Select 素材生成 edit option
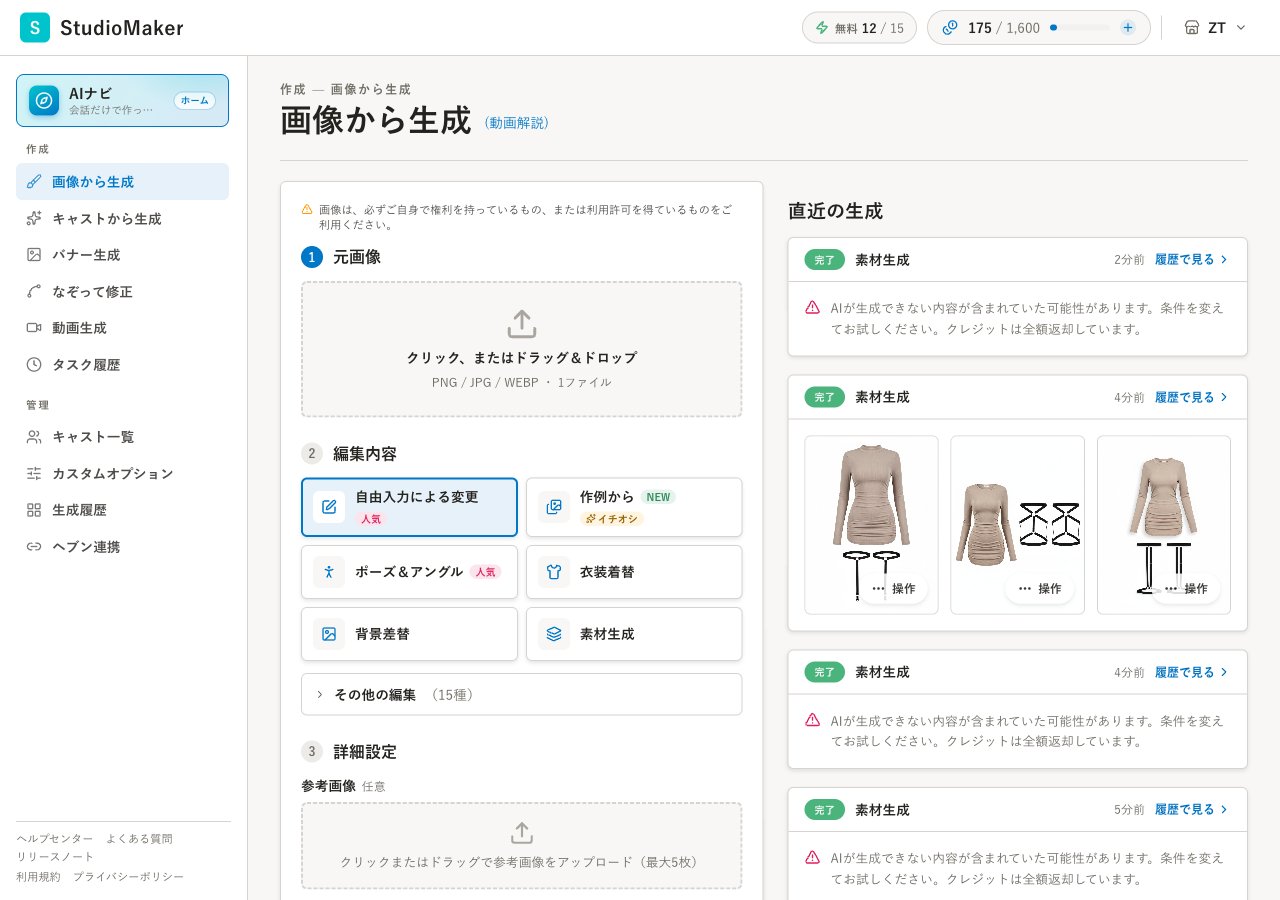 (x=634, y=634)
